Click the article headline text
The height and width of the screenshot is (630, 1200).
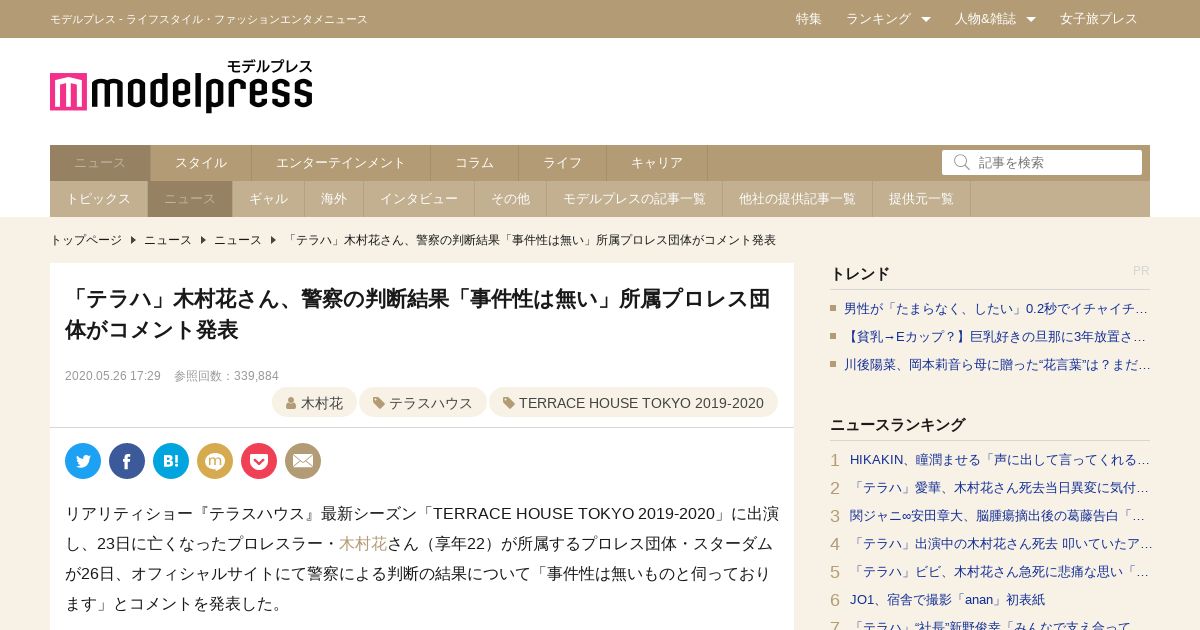(417, 314)
